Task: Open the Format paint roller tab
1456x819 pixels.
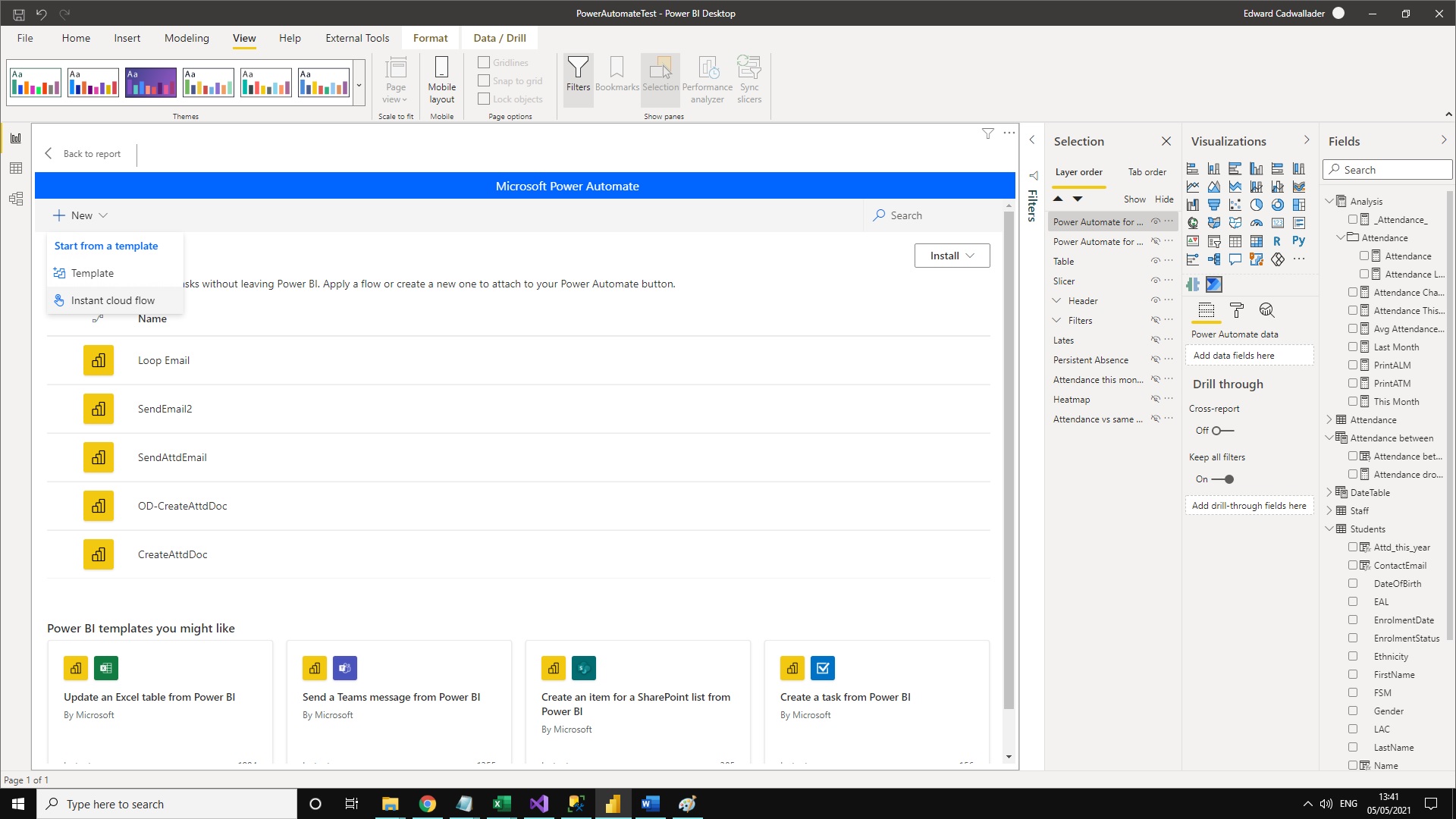Action: [1237, 310]
